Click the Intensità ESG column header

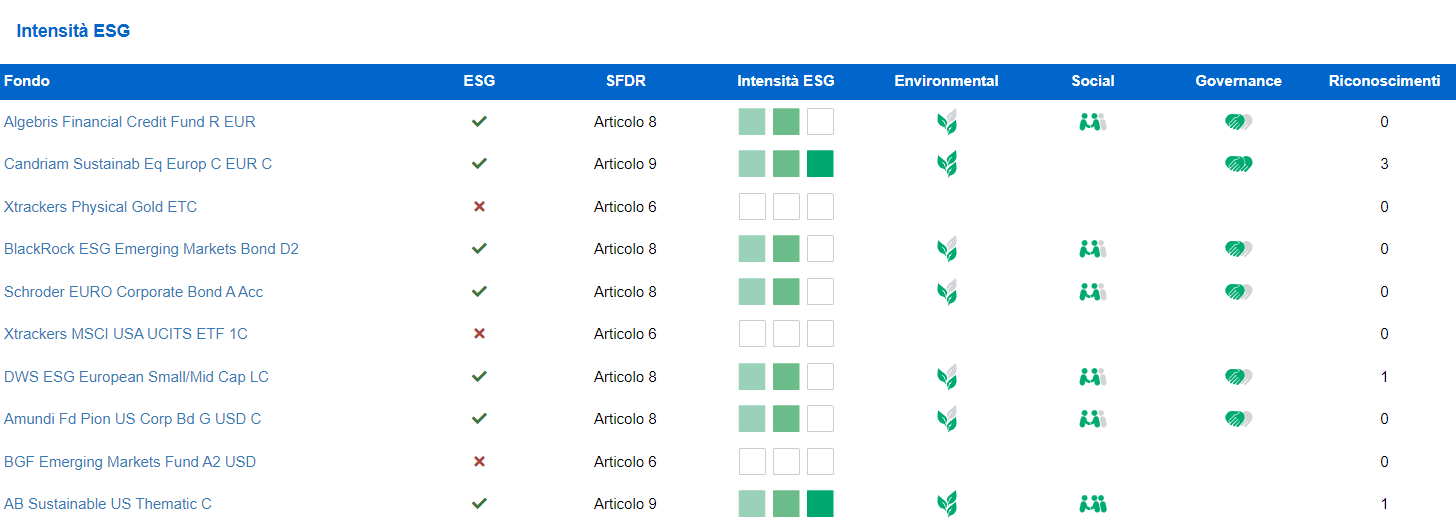(x=786, y=81)
